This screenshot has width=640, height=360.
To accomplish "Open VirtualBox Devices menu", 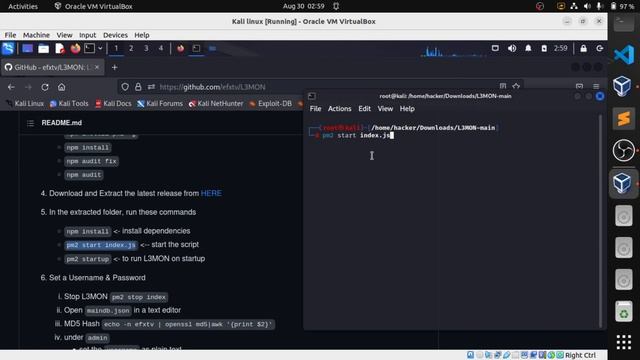I will tap(115, 35).
